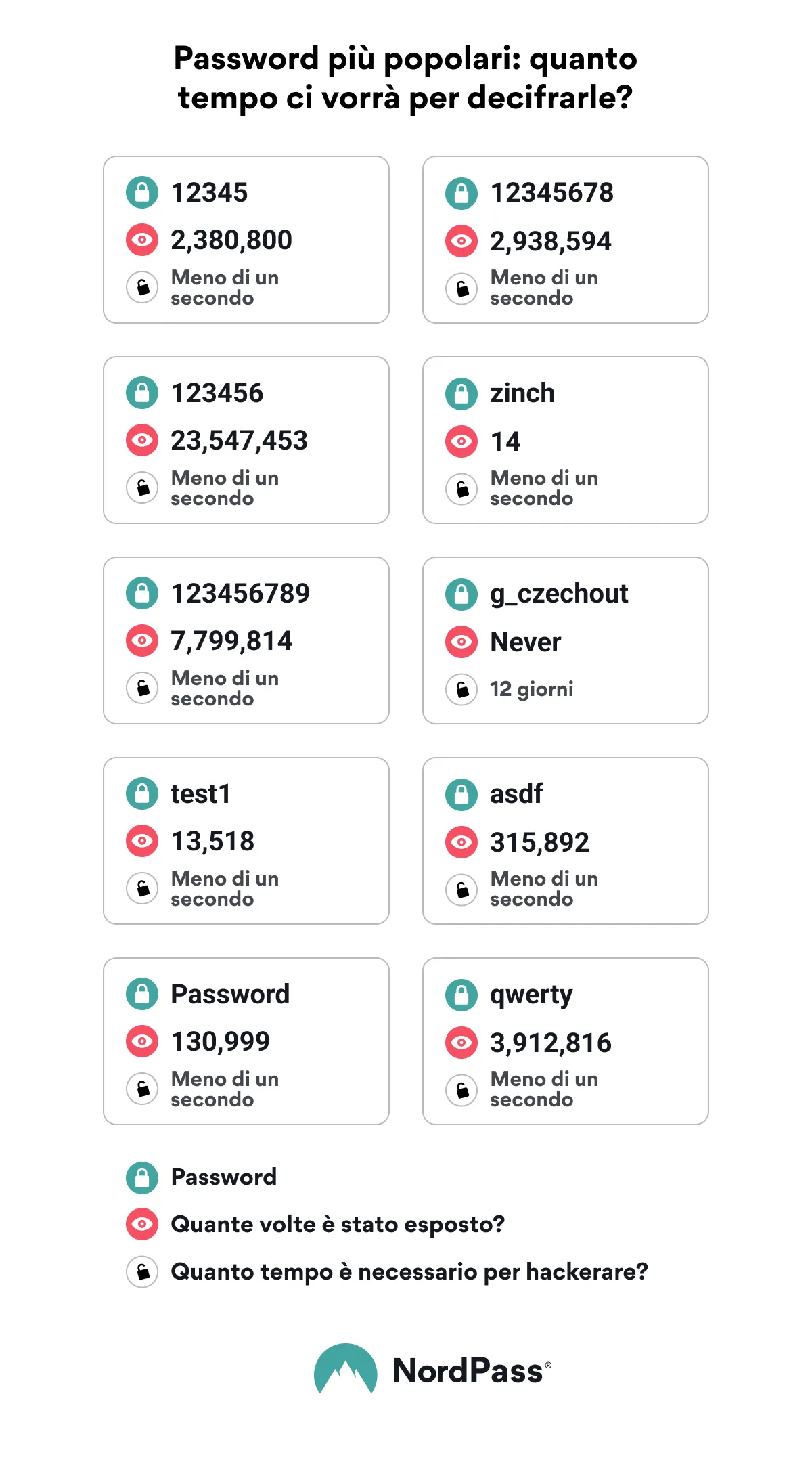Screen dimensions: 812x1461
Task: Click the open padlock icon in the legend
Action: click(142, 1272)
